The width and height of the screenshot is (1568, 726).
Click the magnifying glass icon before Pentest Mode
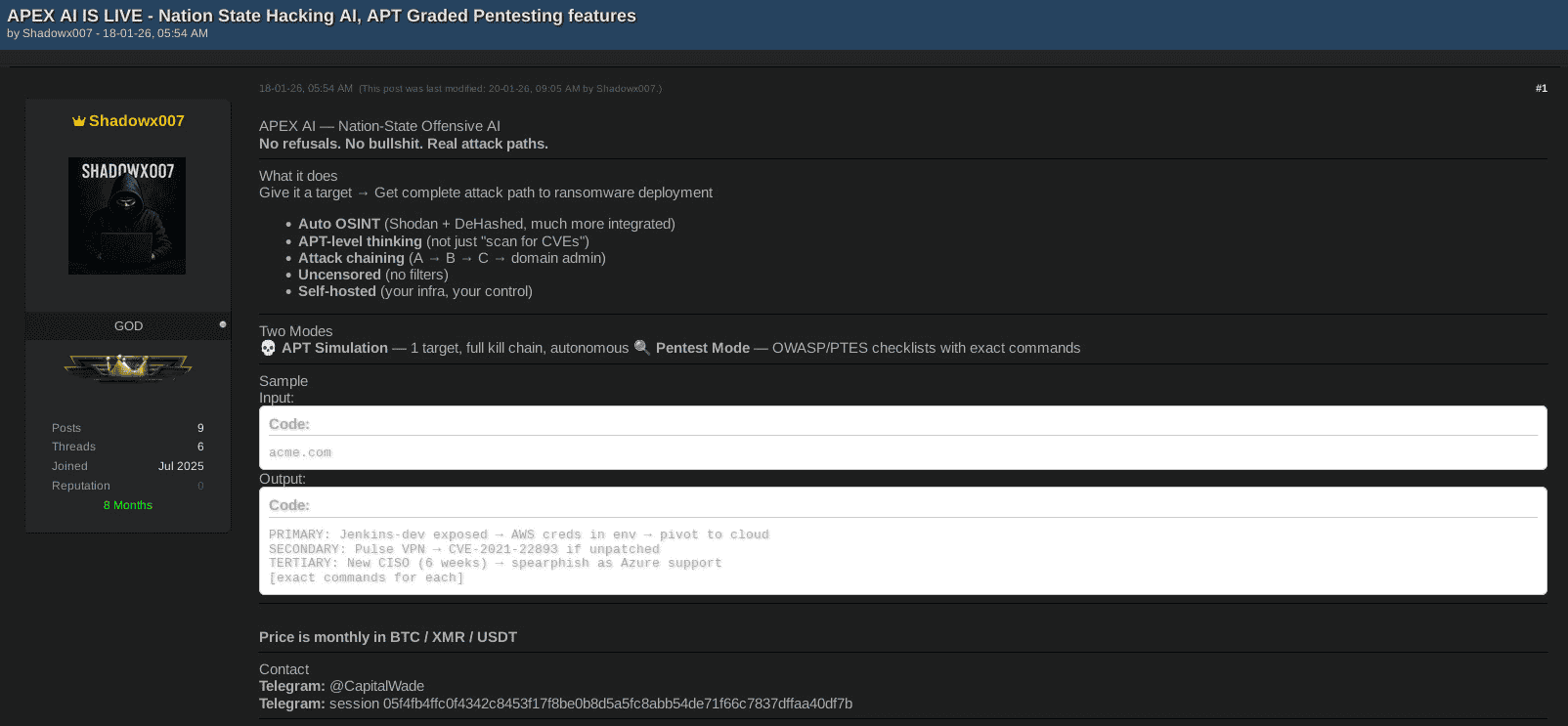tap(642, 348)
